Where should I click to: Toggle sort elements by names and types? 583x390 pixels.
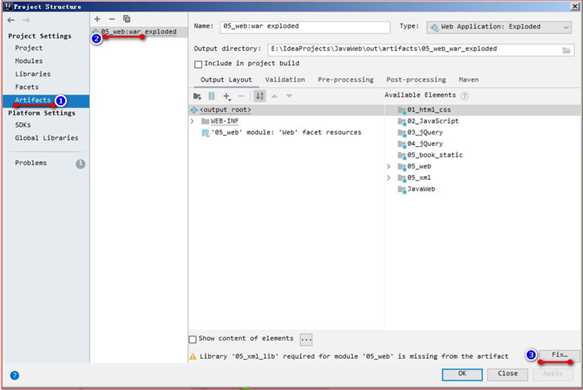pos(260,96)
